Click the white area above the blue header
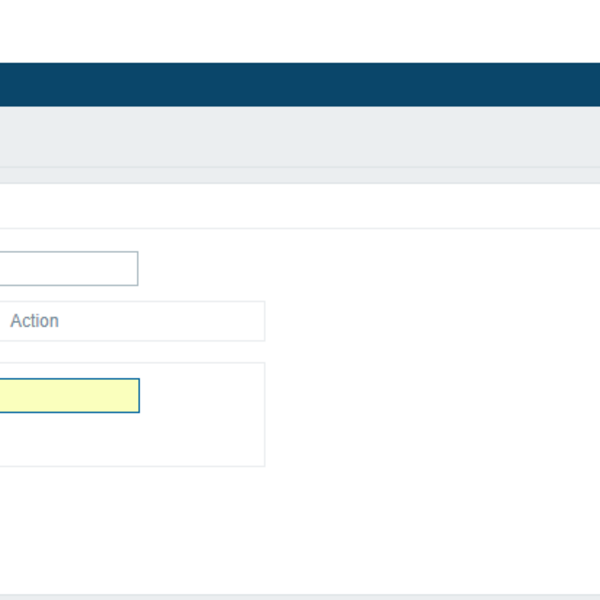Screen dimensions: 600x600 coord(300,30)
